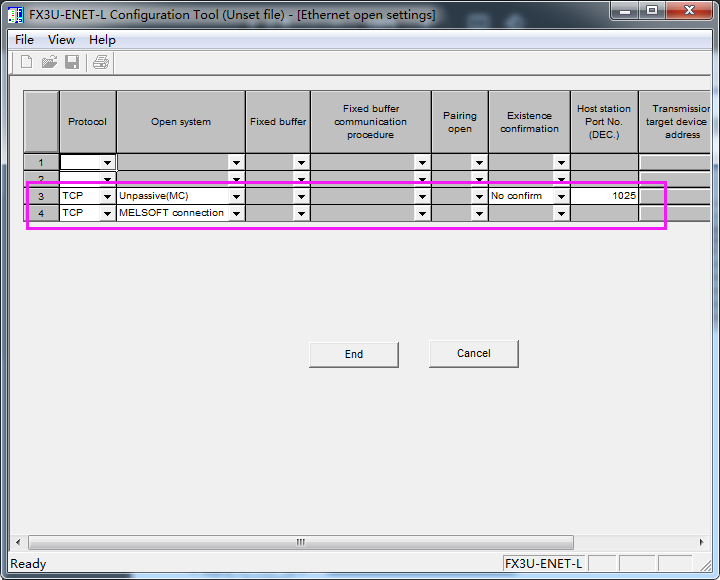Viewport: 720px width, 580px height.
Task: Close the configuration tool window
Action: click(x=689, y=11)
